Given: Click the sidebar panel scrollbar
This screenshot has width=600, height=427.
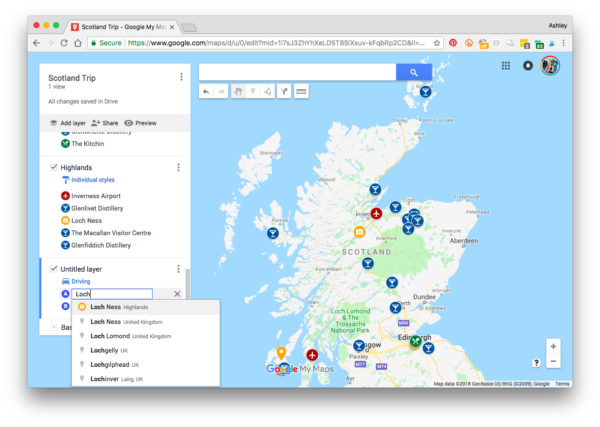Looking at the screenshot, I should click(x=188, y=284).
